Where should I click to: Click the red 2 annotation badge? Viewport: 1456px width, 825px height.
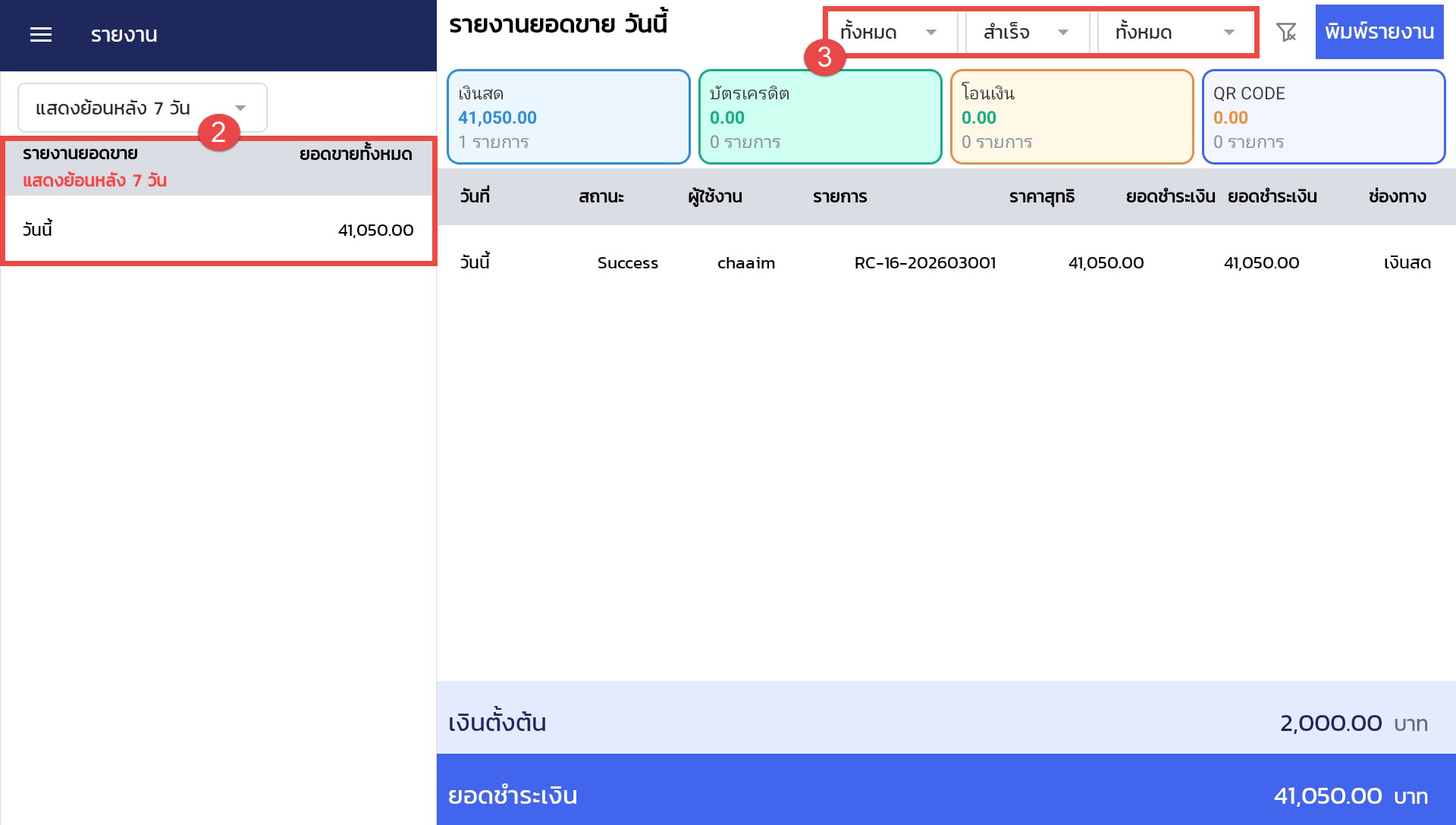(218, 132)
